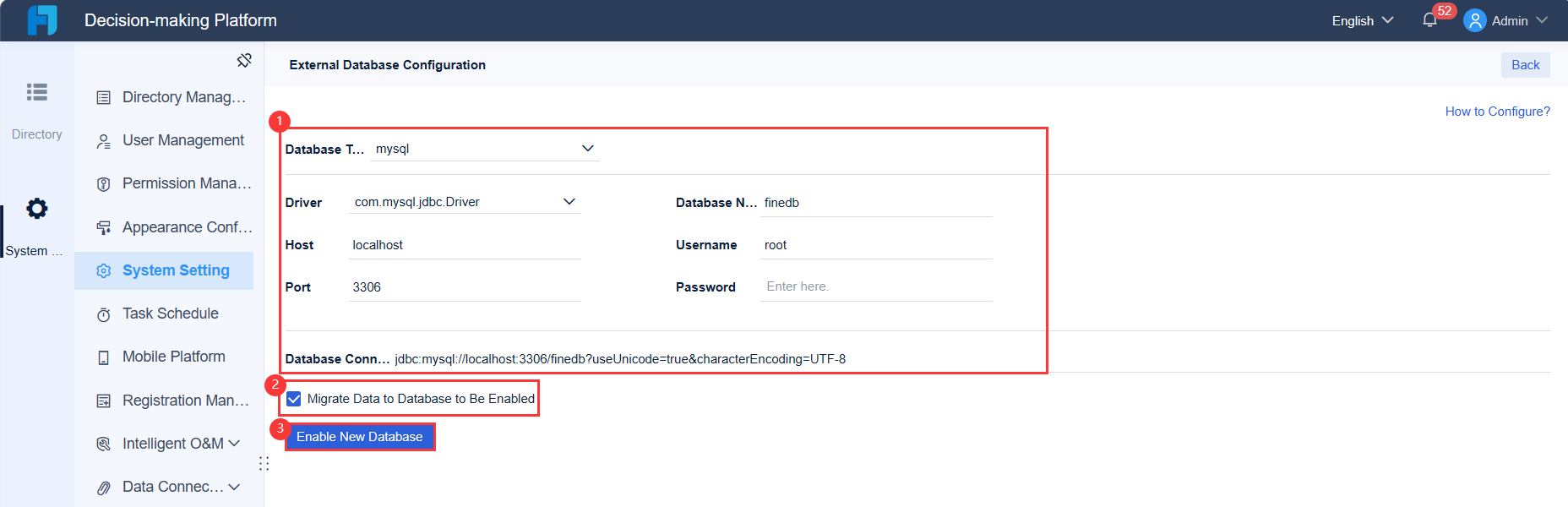
Task: Click the How to Configure? link
Action: pos(1497,112)
